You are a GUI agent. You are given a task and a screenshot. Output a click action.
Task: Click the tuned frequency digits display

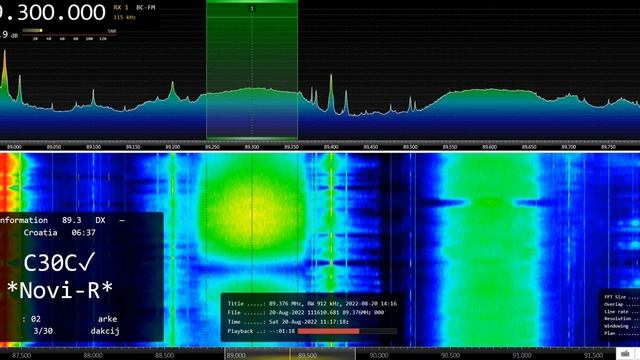[x=53, y=12]
